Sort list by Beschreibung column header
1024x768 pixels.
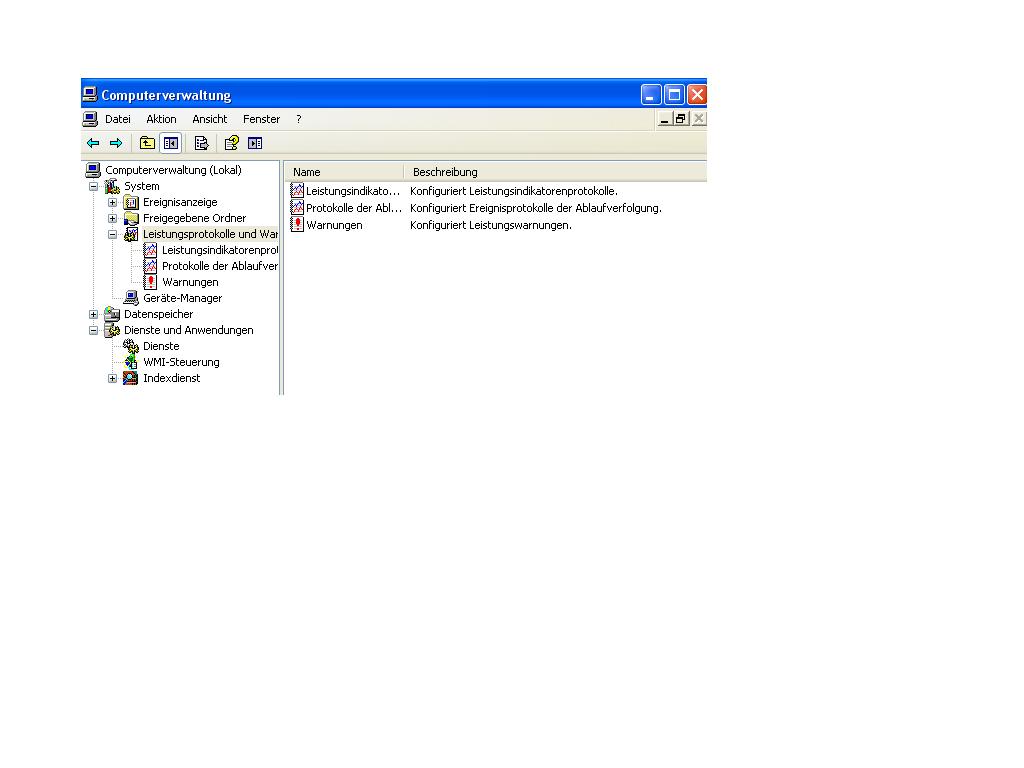tap(555, 172)
